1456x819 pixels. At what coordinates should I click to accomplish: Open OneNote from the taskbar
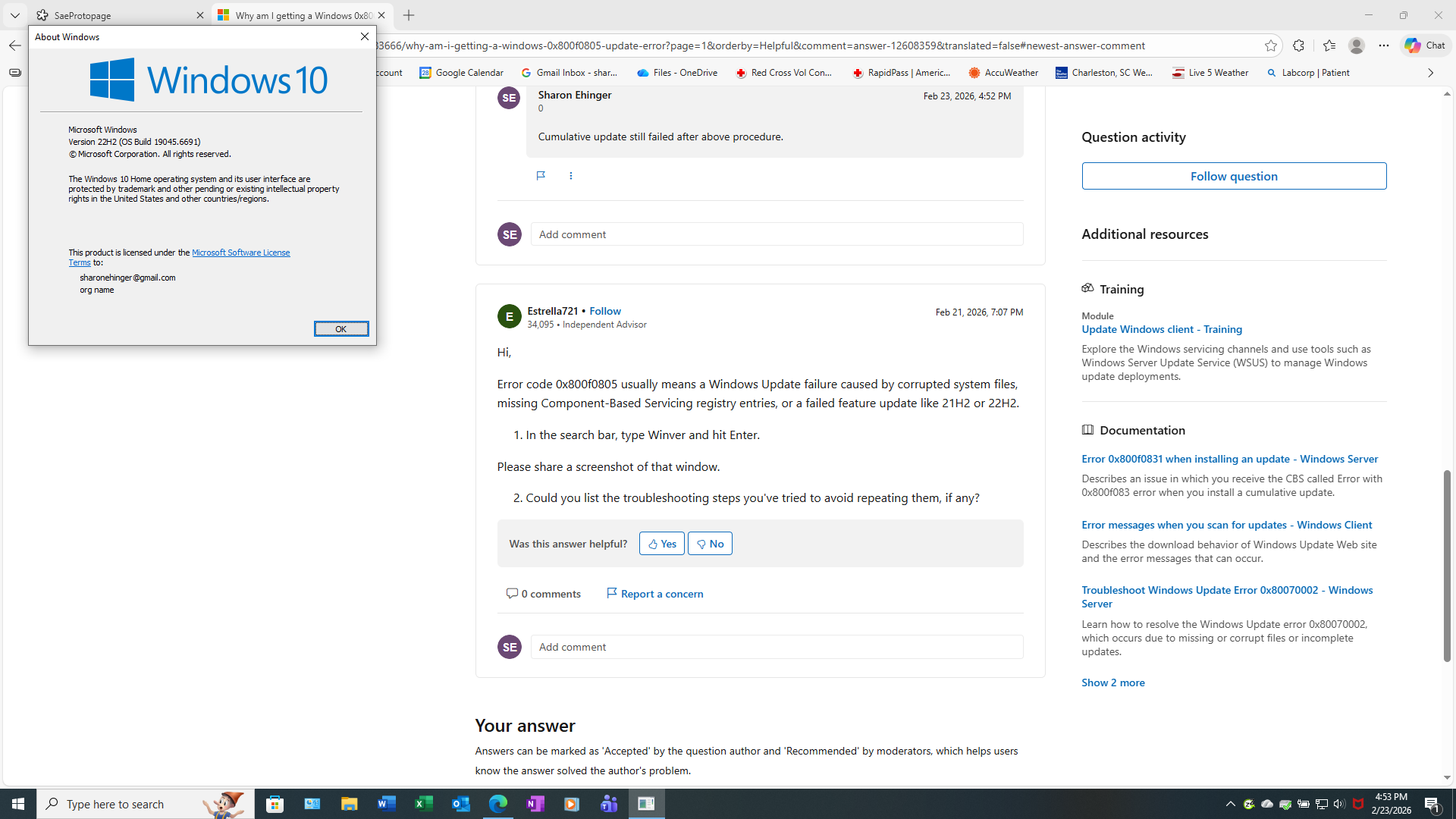point(535,804)
